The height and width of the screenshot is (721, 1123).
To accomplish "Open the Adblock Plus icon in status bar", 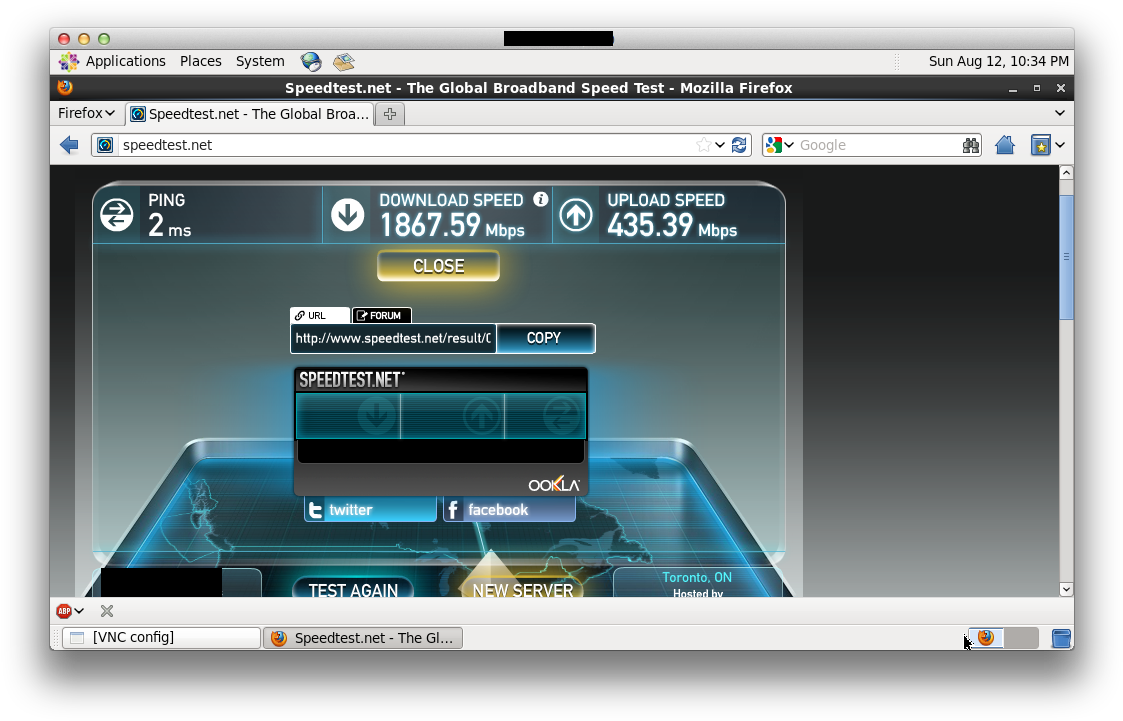I will tap(64, 611).
